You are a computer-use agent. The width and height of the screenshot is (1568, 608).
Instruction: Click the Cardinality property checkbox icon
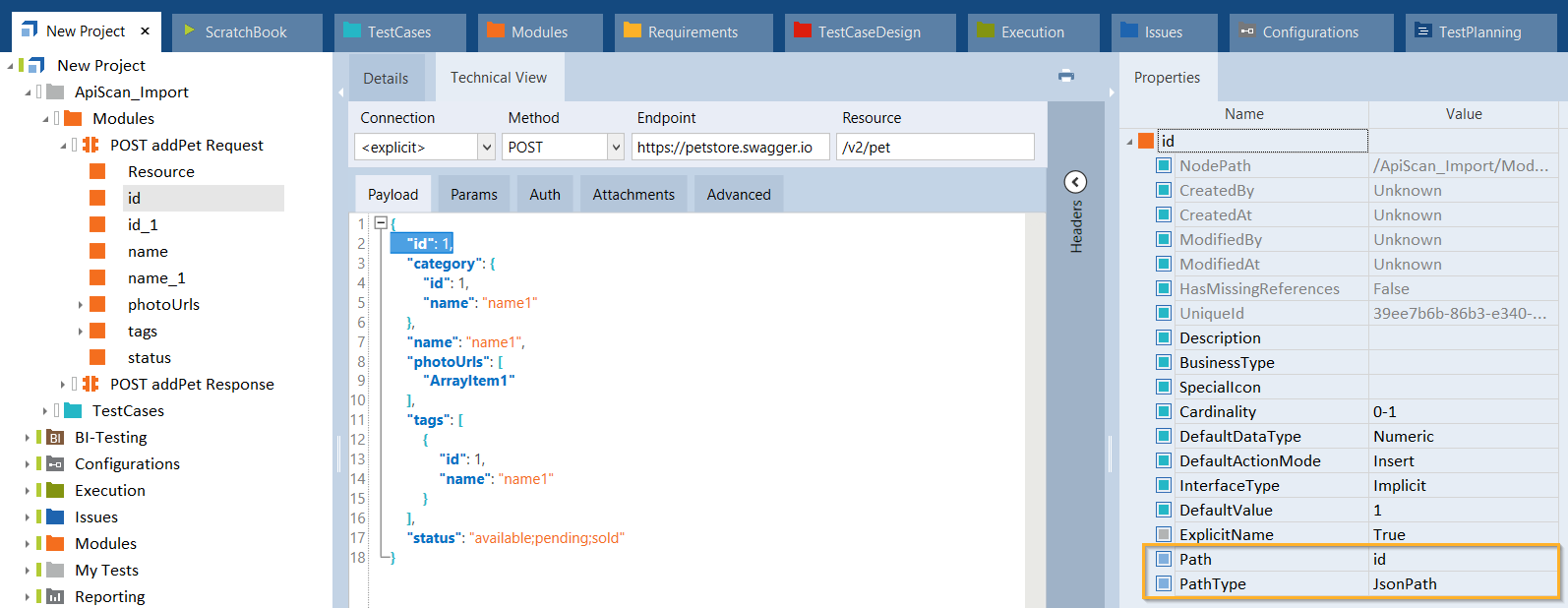pos(1164,411)
